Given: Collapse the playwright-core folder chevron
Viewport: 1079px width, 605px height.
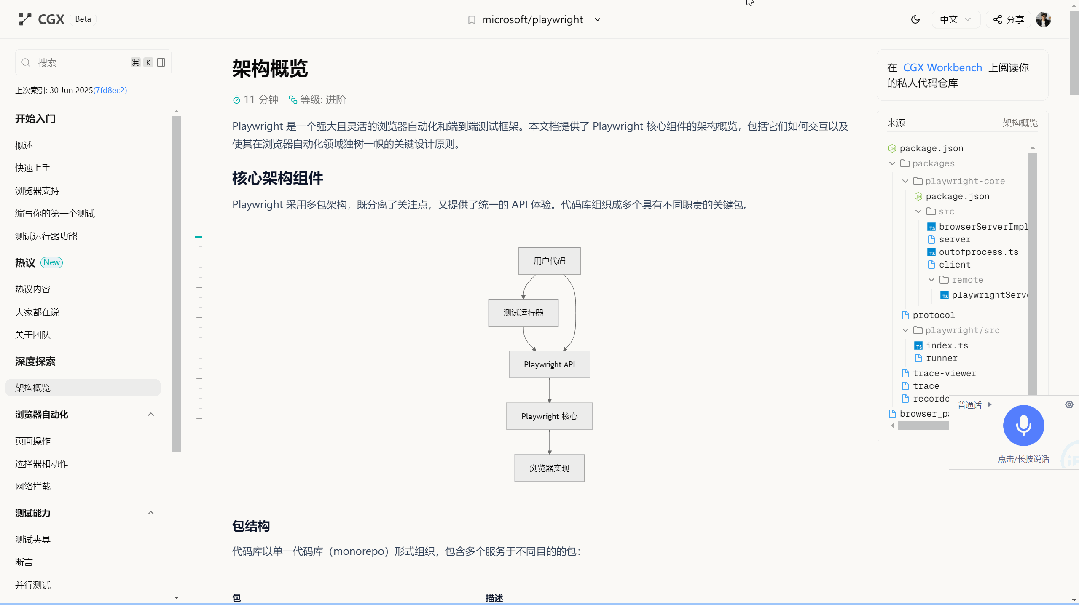Looking at the screenshot, I should [x=906, y=181].
